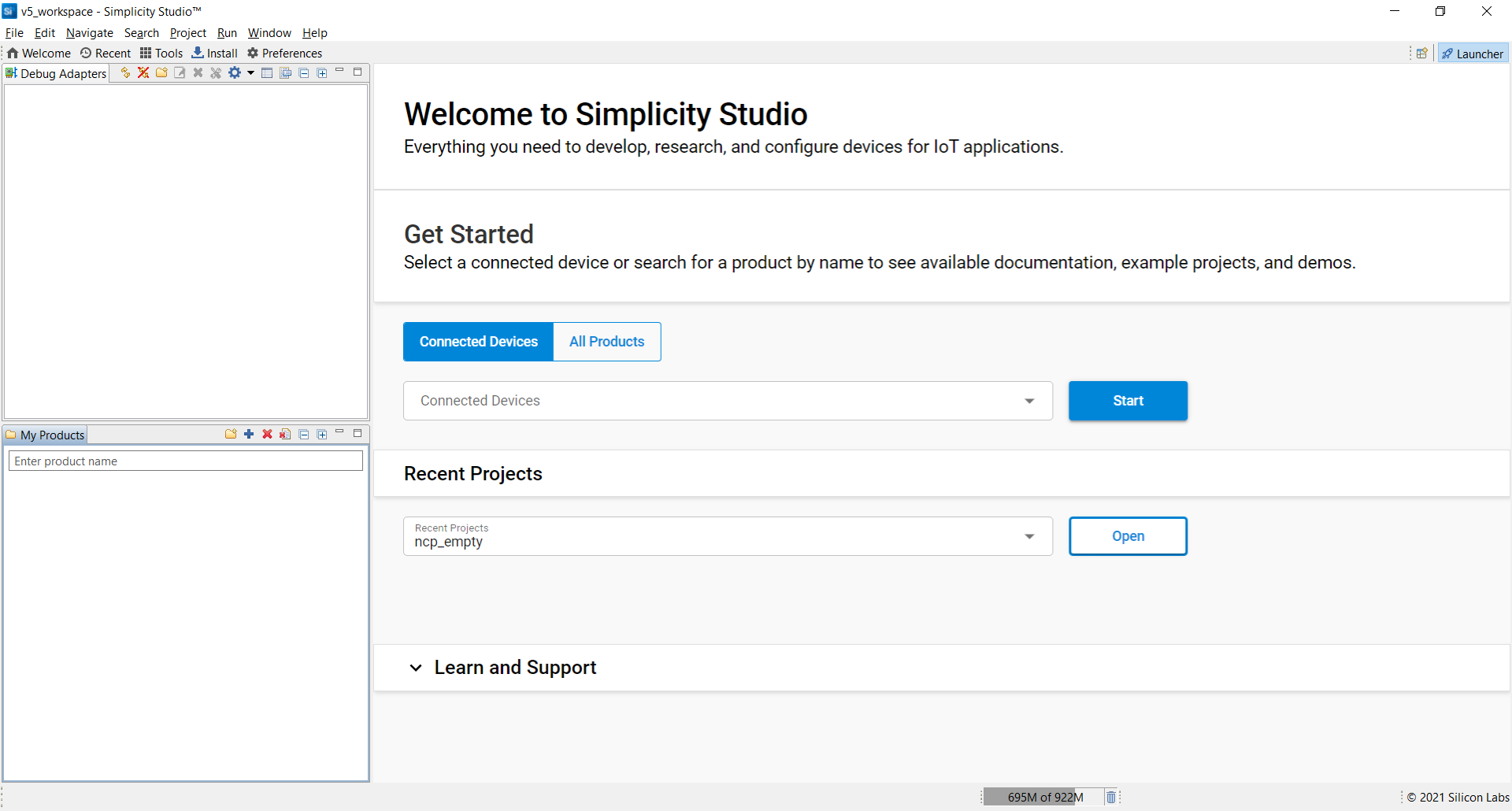Screen dimensions: 1512x811
Task: Open the ncp_empty project
Action: point(1128,536)
